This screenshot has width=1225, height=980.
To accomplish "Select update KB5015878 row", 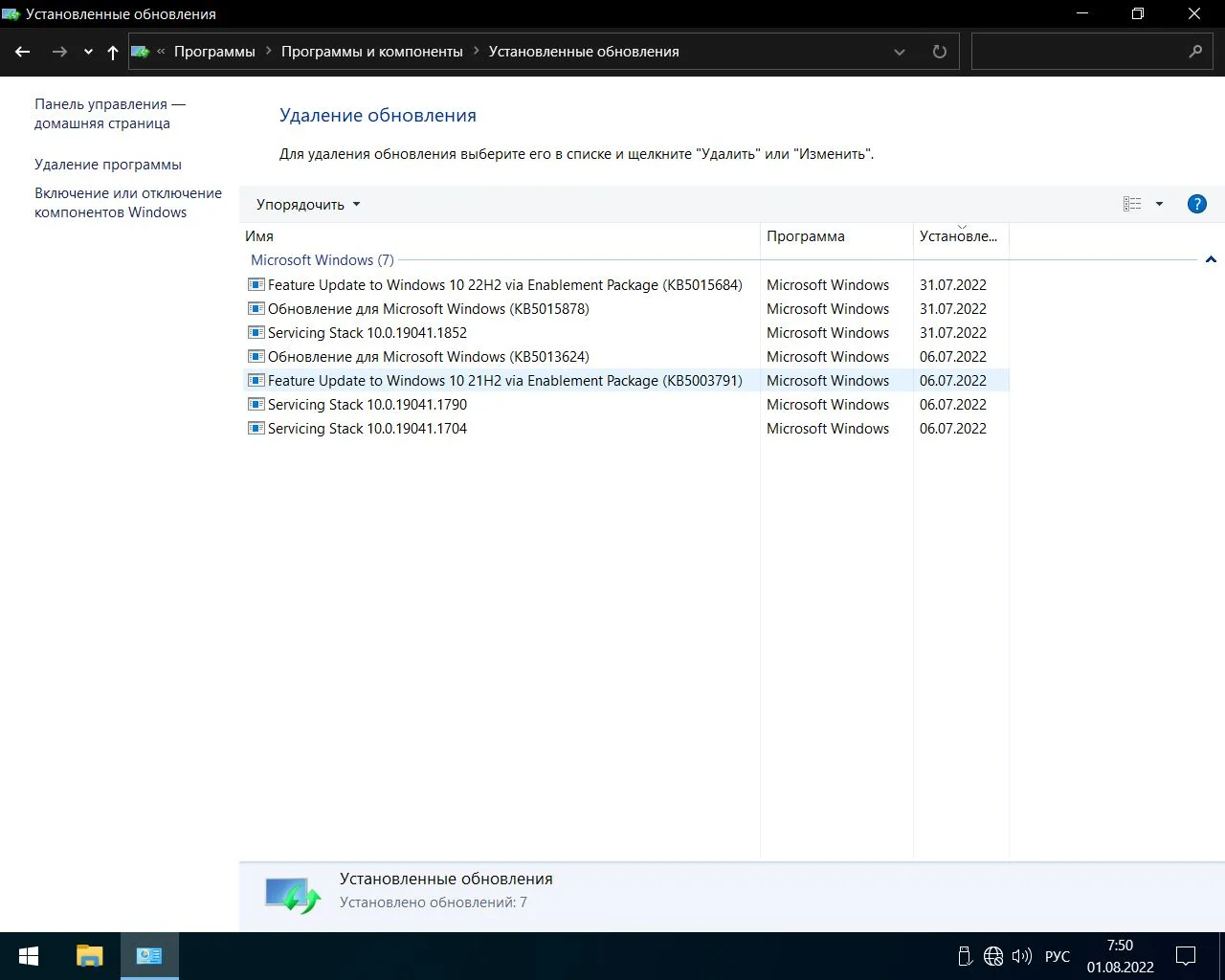I will point(626,309).
